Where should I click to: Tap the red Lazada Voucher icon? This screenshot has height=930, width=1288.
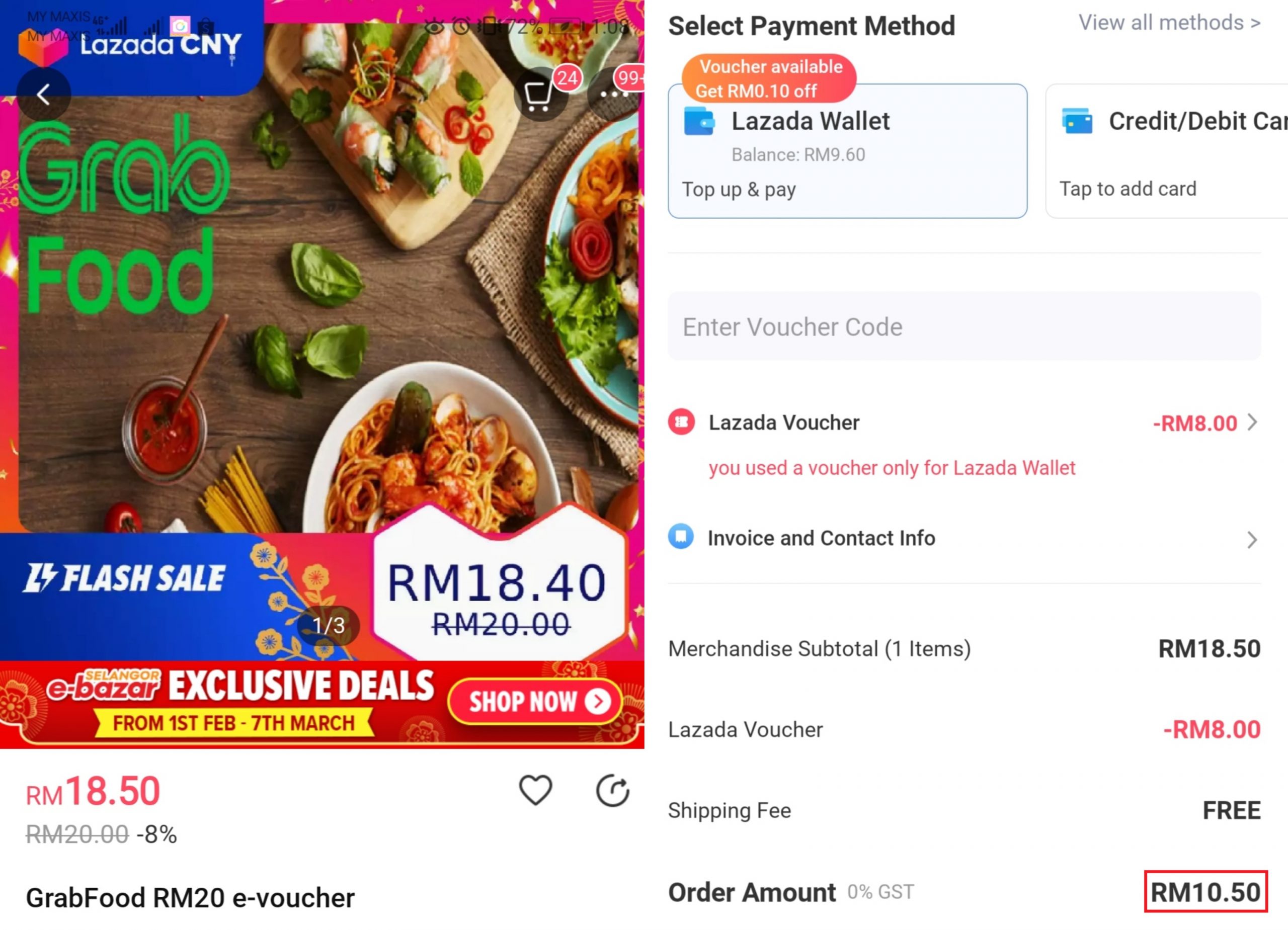click(x=681, y=422)
